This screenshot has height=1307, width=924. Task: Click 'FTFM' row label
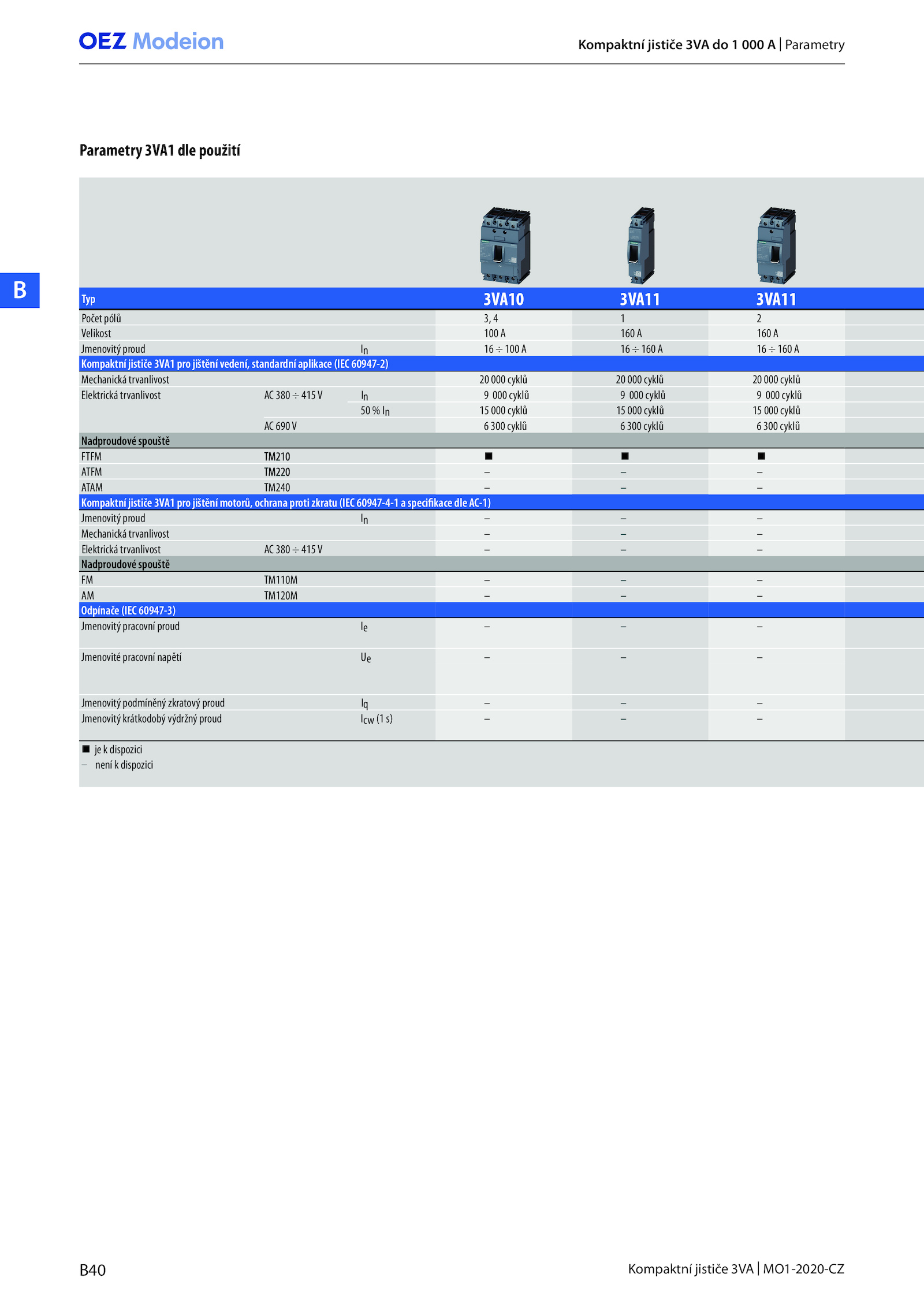91,457
